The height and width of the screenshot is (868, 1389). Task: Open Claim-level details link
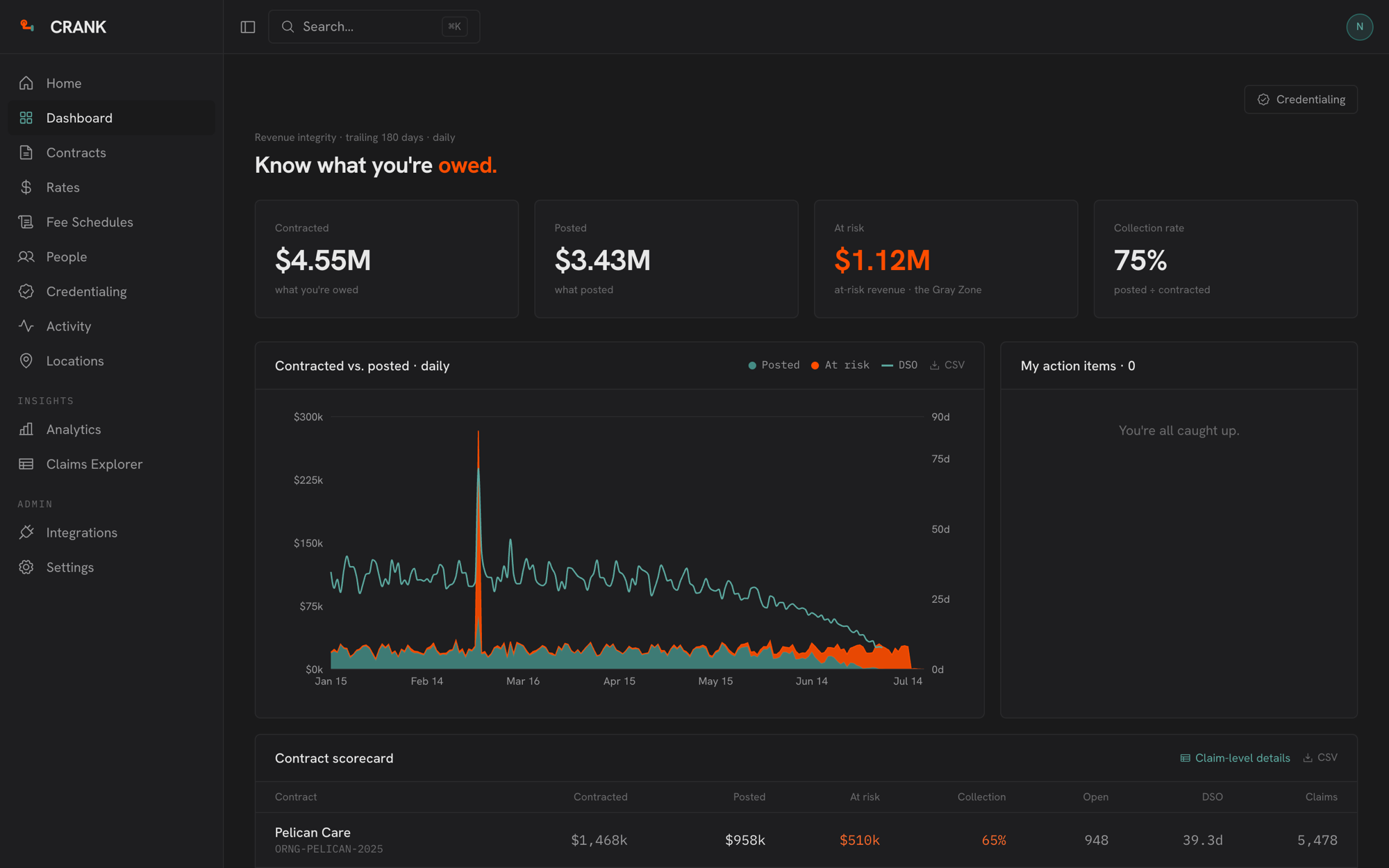(x=1235, y=758)
